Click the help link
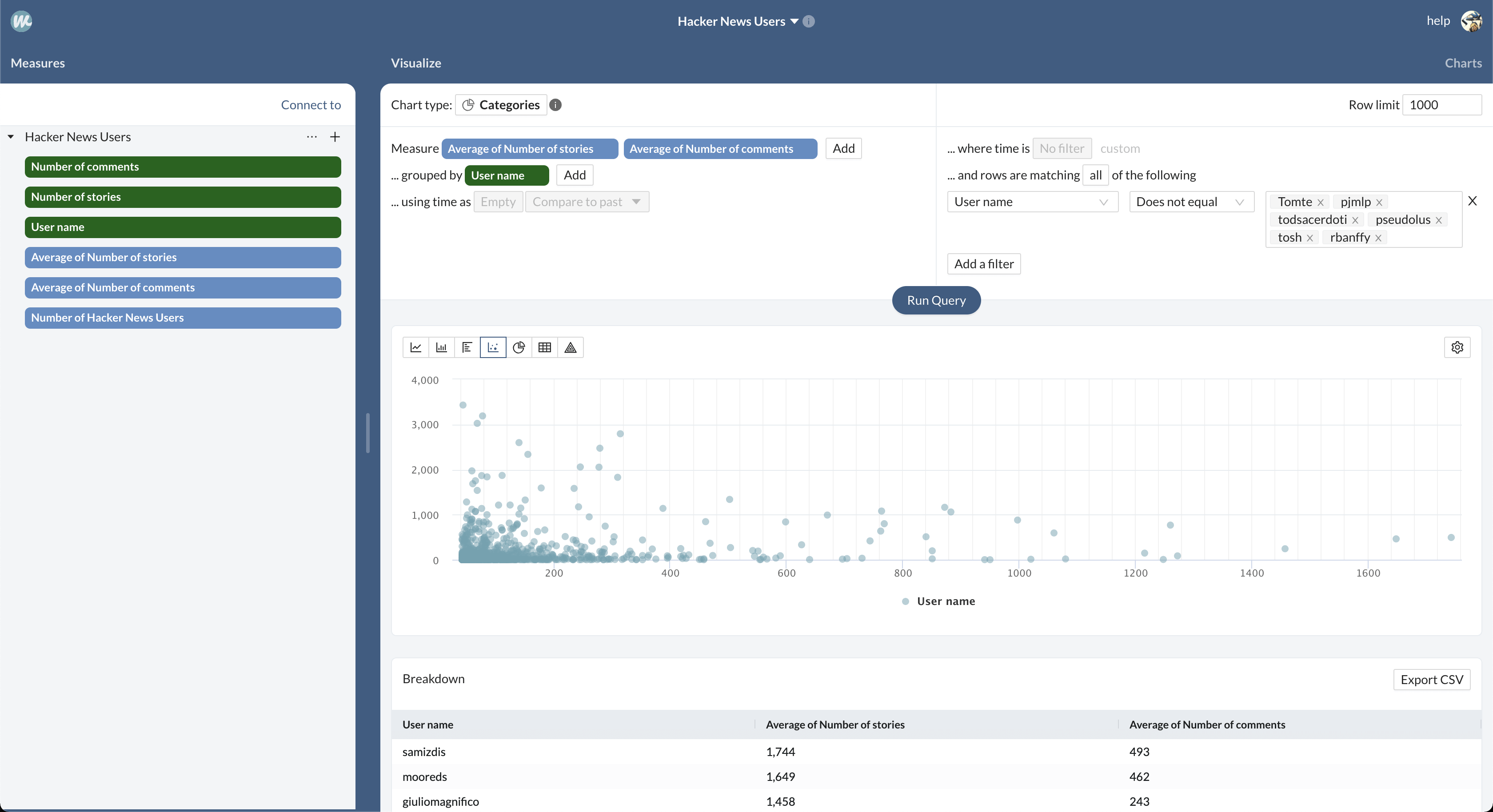 [x=1438, y=21]
